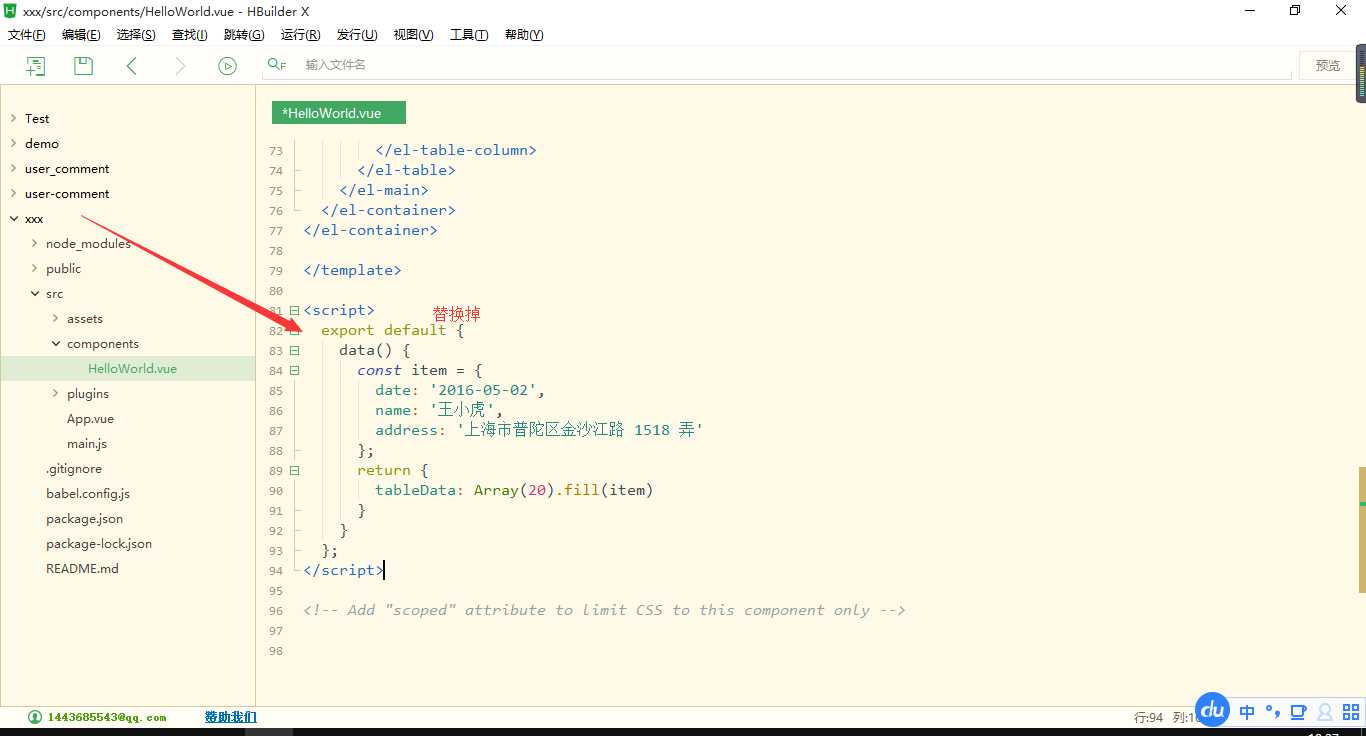Click the 行:94 status bar entry
The image size is (1366, 736).
tap(1149, 717)
